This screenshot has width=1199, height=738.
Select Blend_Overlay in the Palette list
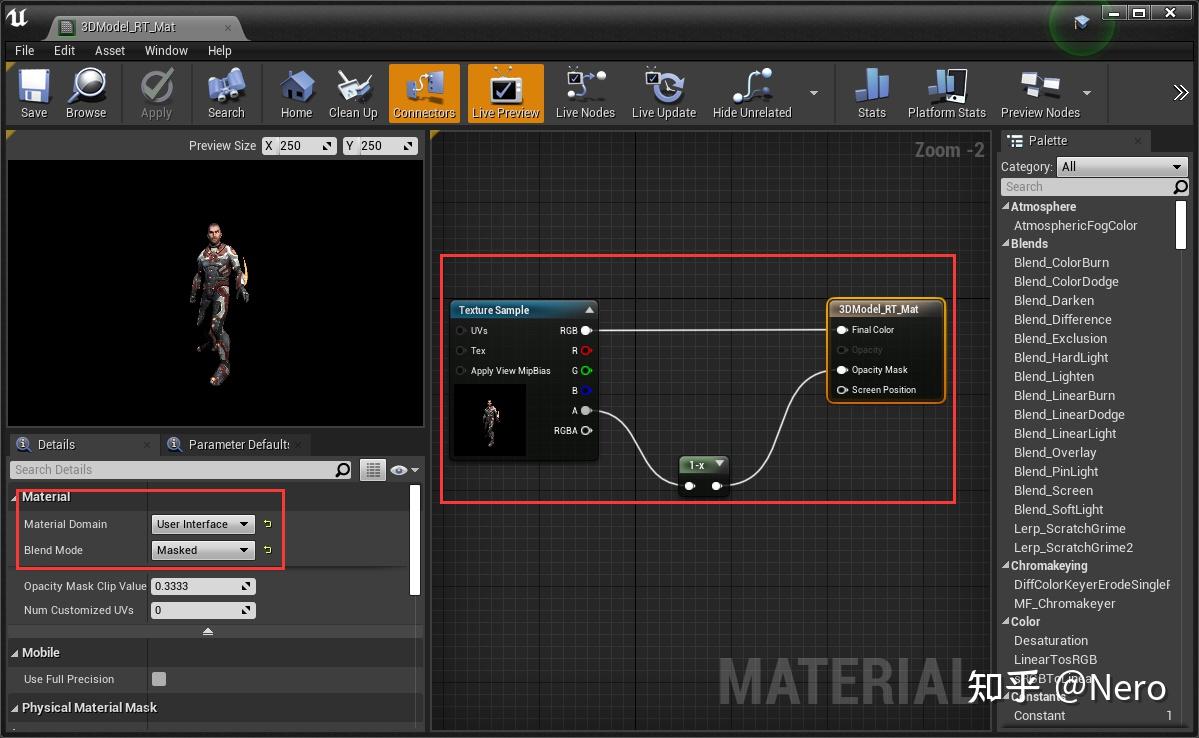[1055, 452]
